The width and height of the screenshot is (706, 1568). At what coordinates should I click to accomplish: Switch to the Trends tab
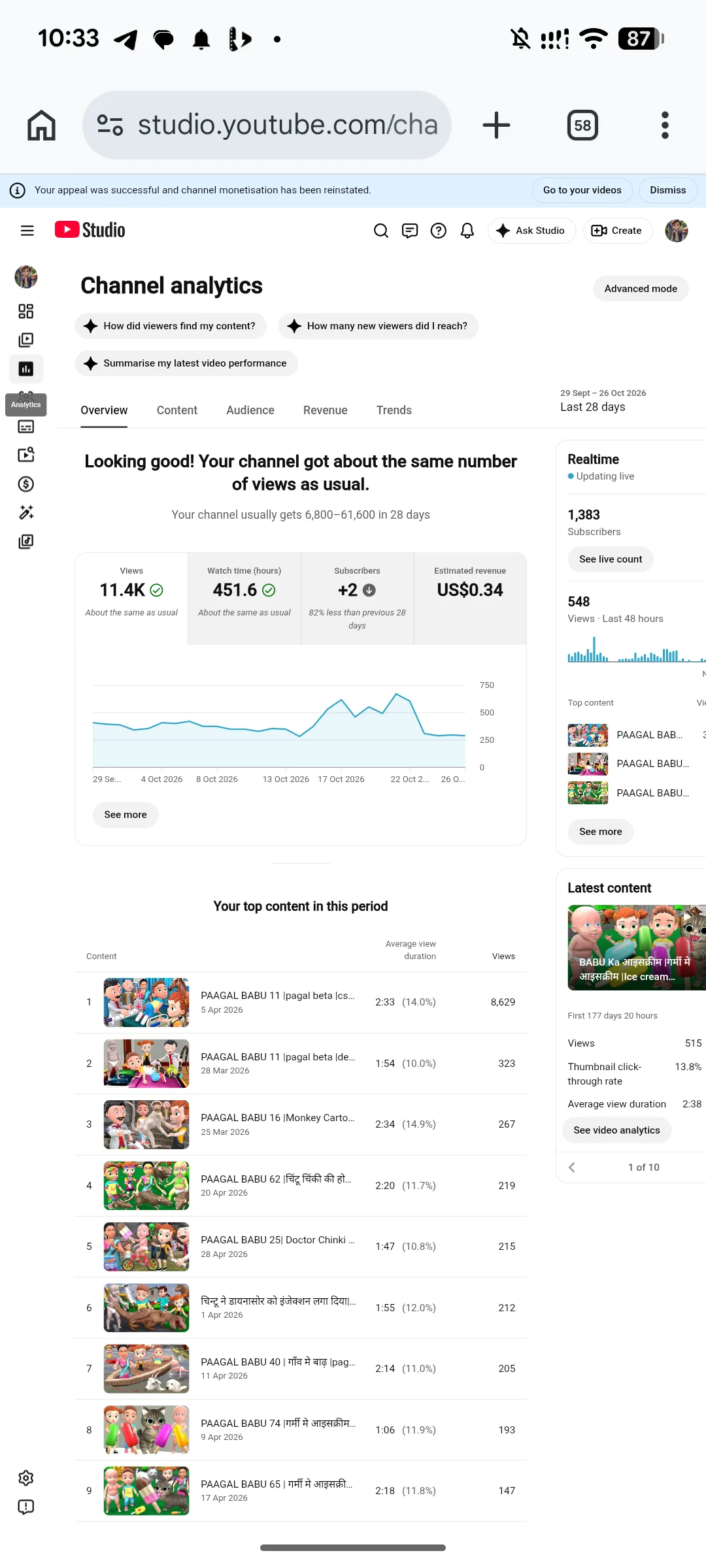[x=394, y=410]
